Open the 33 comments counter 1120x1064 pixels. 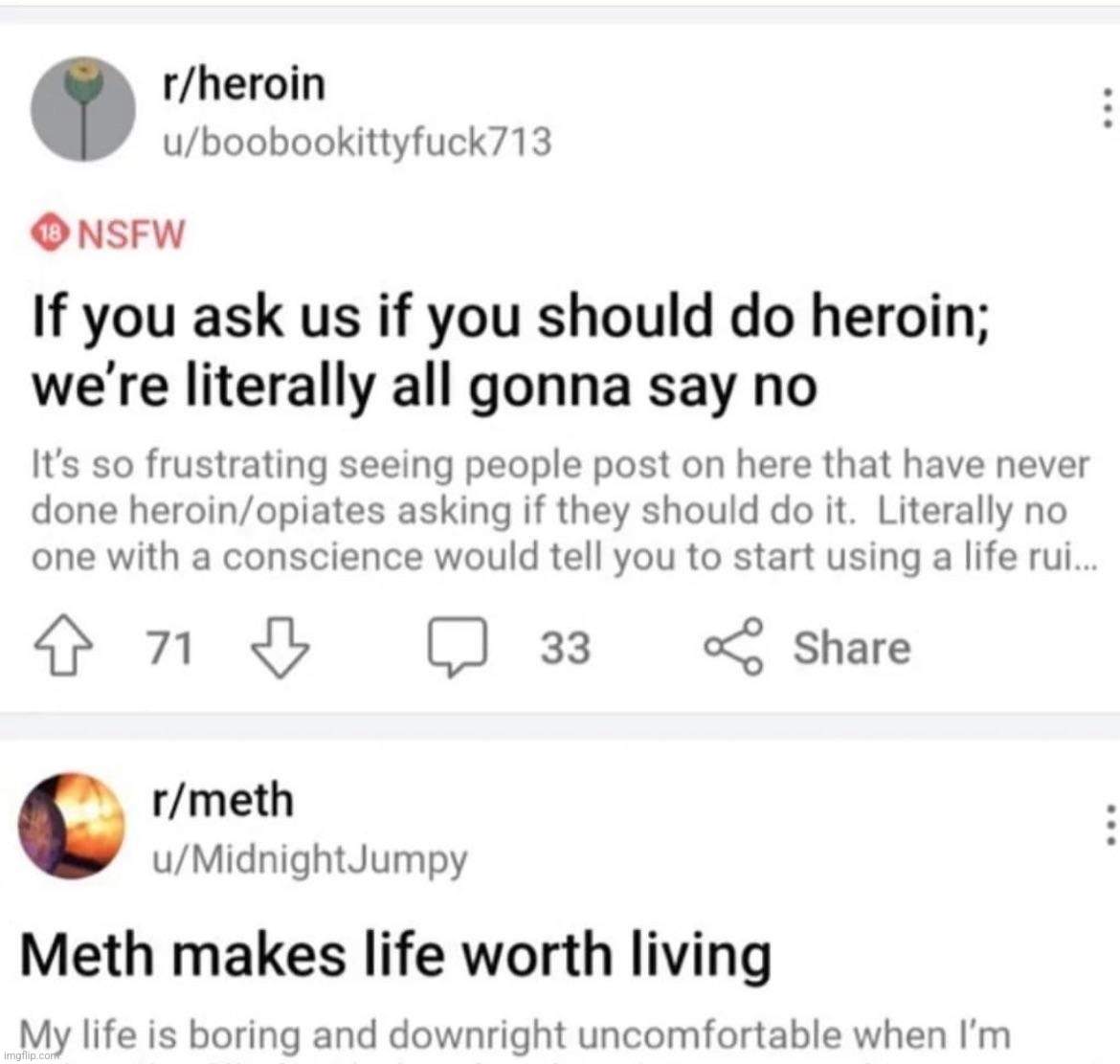(x=565, y=649)
